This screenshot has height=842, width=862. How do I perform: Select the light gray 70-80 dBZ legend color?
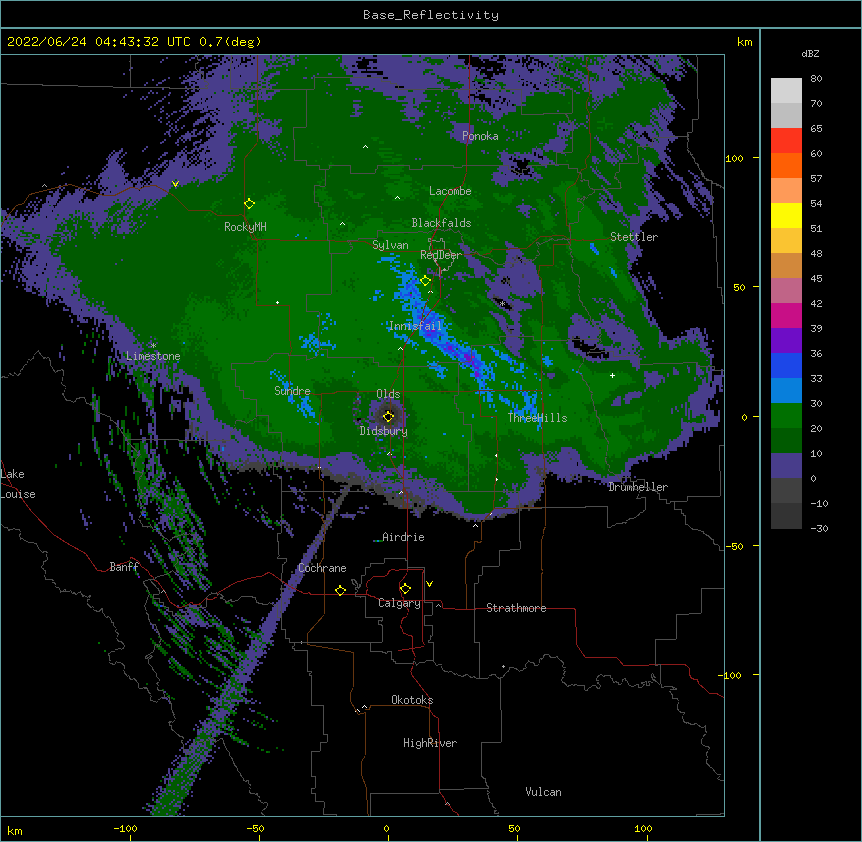coord(786,91)
